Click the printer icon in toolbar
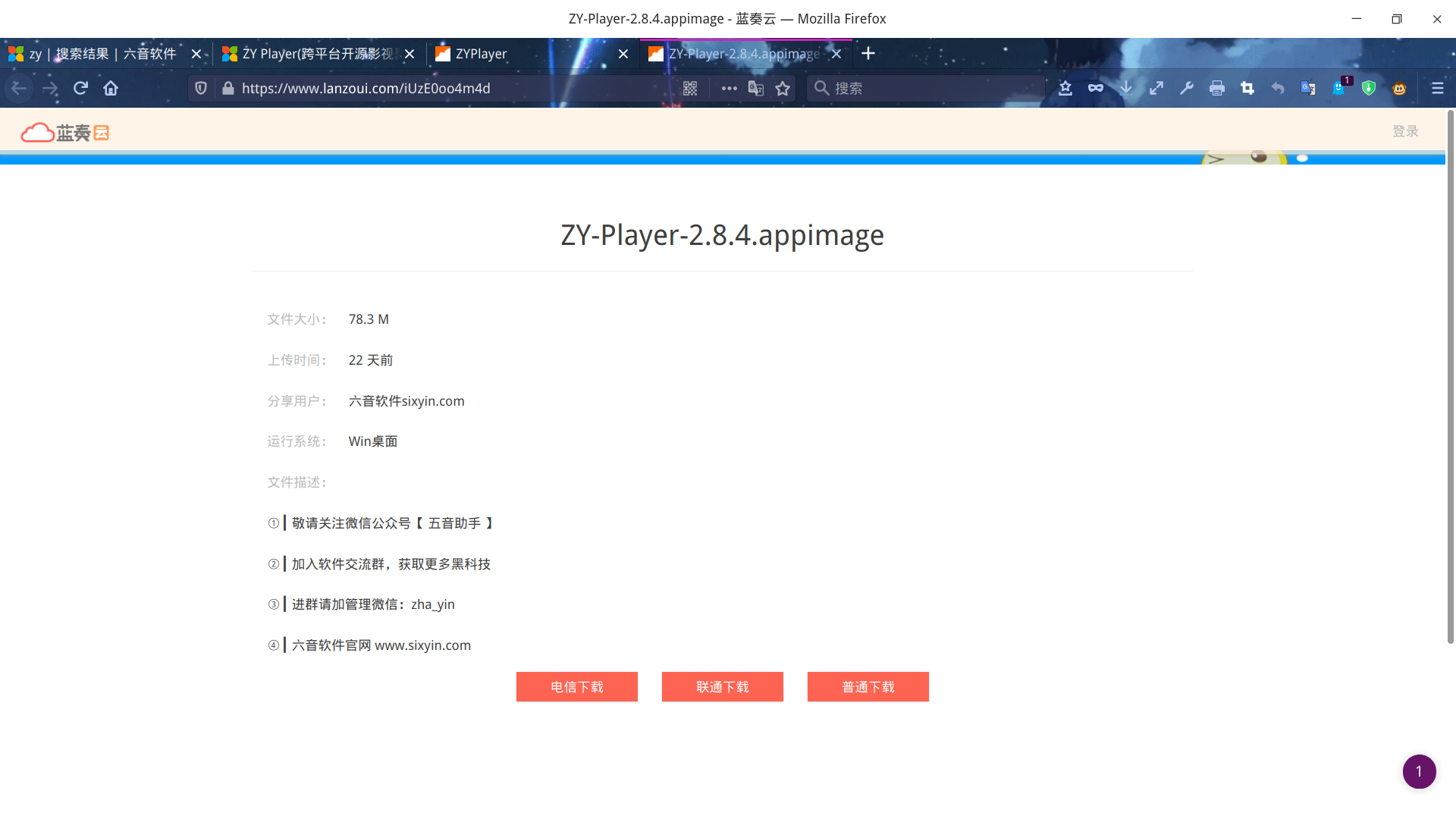Image resolution: width=1456 pixels, height=819 pixels. [x=1217, y=89]
